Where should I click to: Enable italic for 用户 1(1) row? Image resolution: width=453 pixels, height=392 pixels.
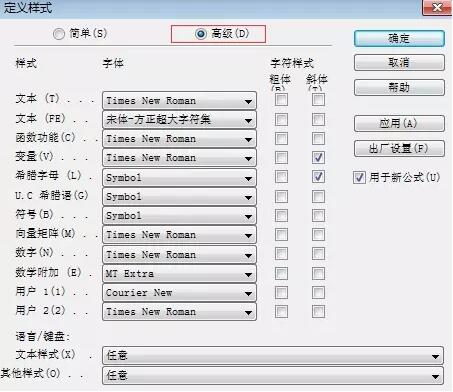coord(318,293)
